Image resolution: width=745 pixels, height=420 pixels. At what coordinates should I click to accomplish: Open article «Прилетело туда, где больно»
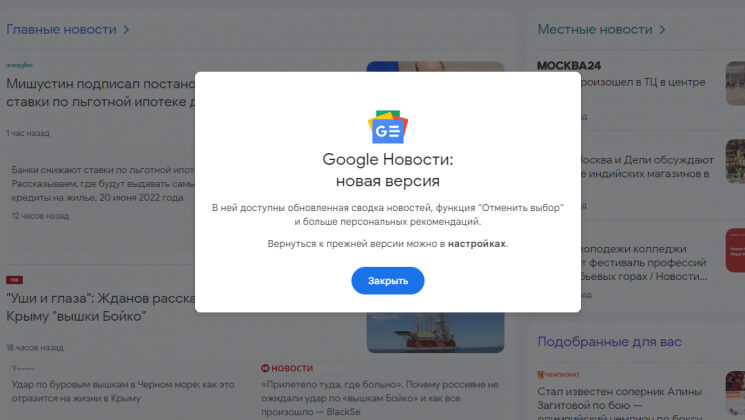coord(380,398)
